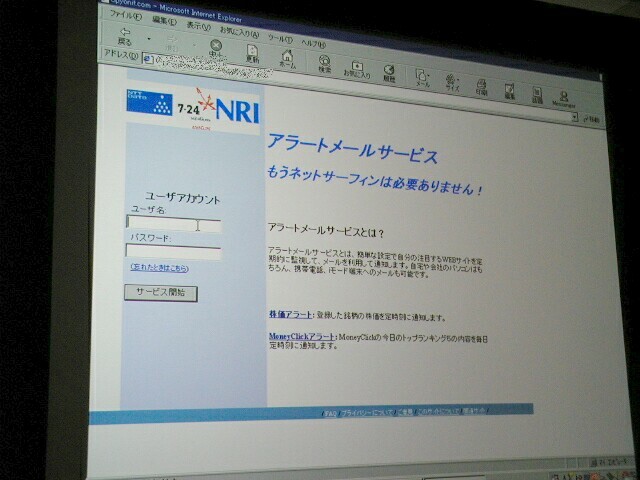The height and width of the screenshot is (480, 640).
Task: Click the forgot password (忘れたときはこちら) link
Action: coord(159,268)
